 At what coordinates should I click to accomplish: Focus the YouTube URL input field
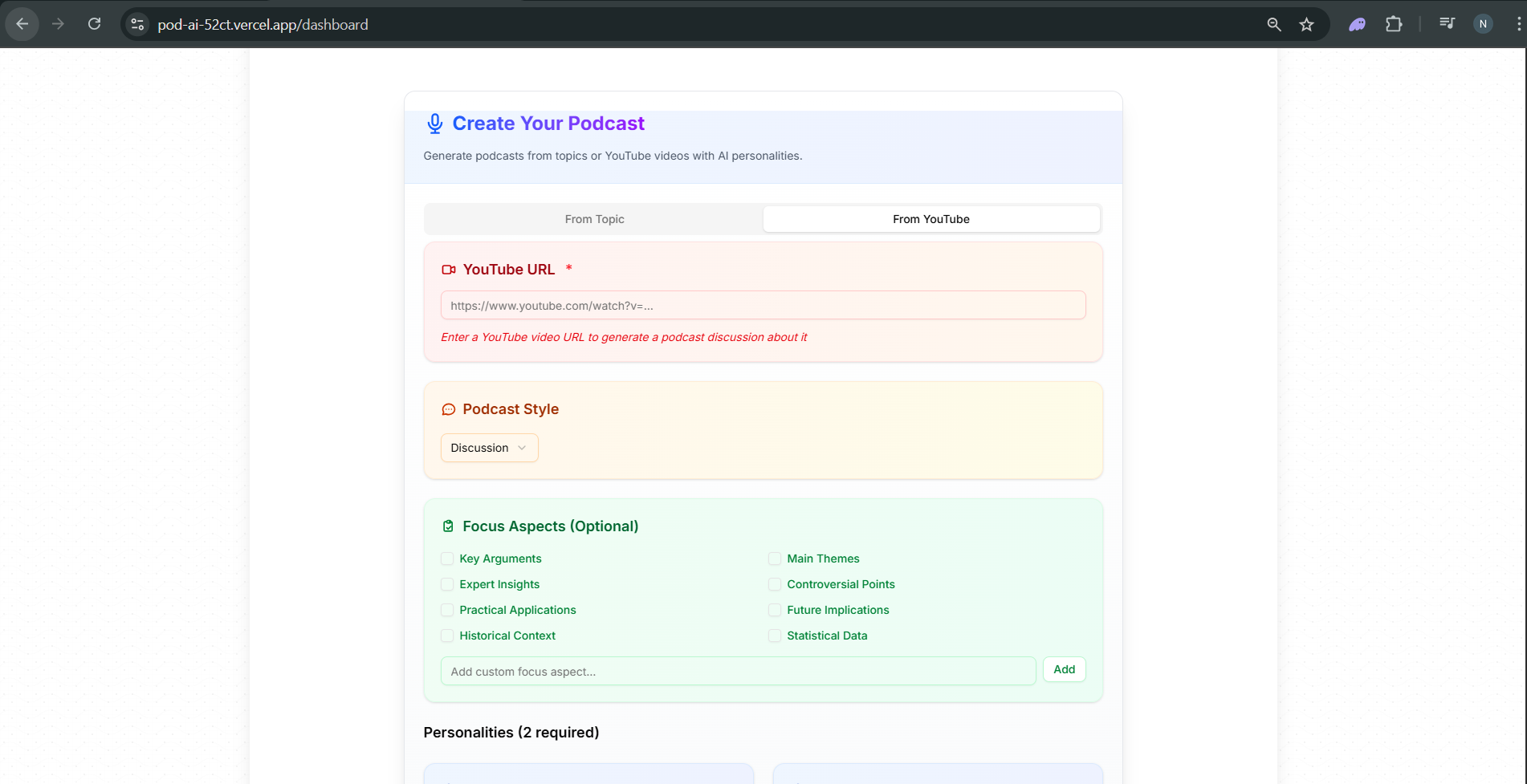(763, 305)
